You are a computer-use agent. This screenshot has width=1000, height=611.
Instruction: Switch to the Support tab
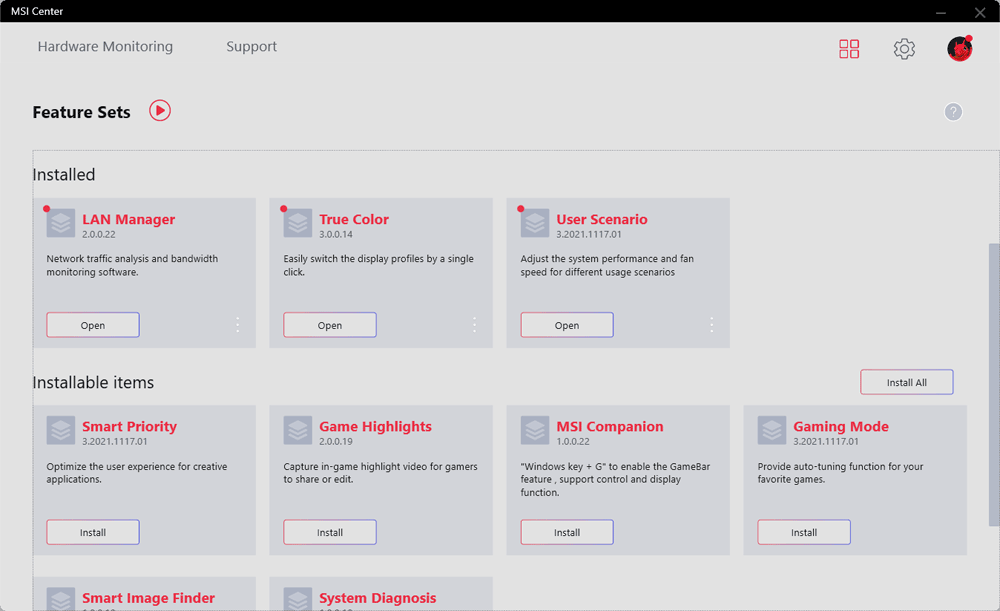251,47
